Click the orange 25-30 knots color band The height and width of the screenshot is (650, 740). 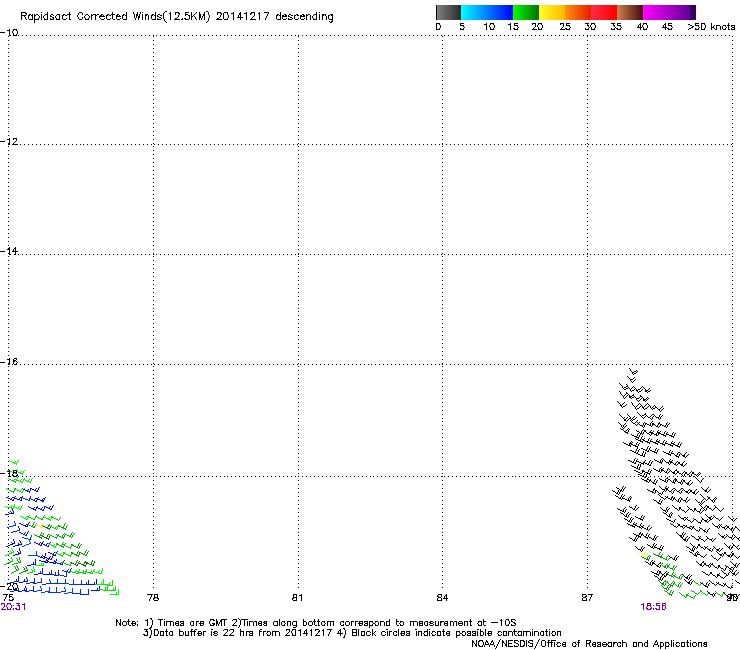coord(578,12)
